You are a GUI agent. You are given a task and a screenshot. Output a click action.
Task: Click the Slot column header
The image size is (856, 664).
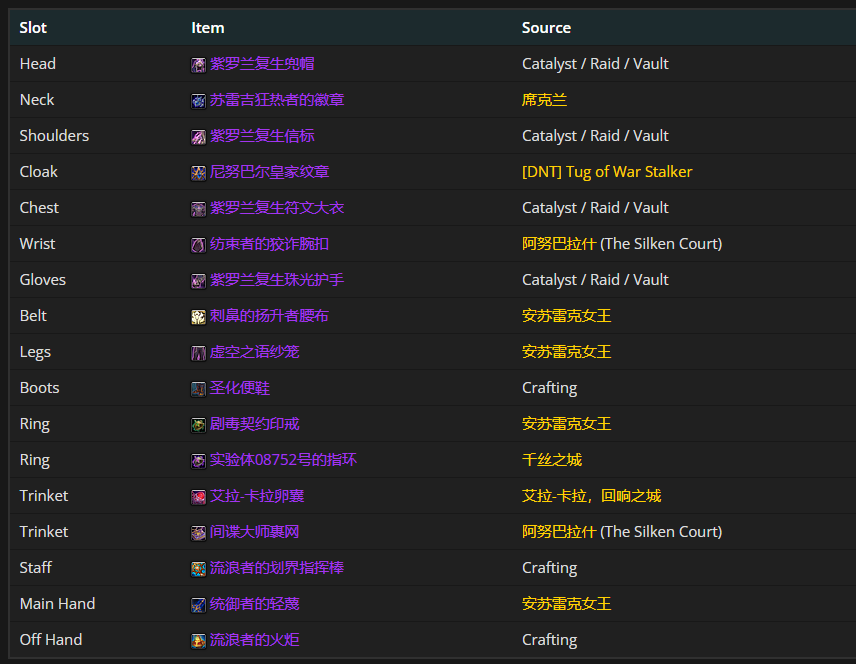click(x=33, y=28)
